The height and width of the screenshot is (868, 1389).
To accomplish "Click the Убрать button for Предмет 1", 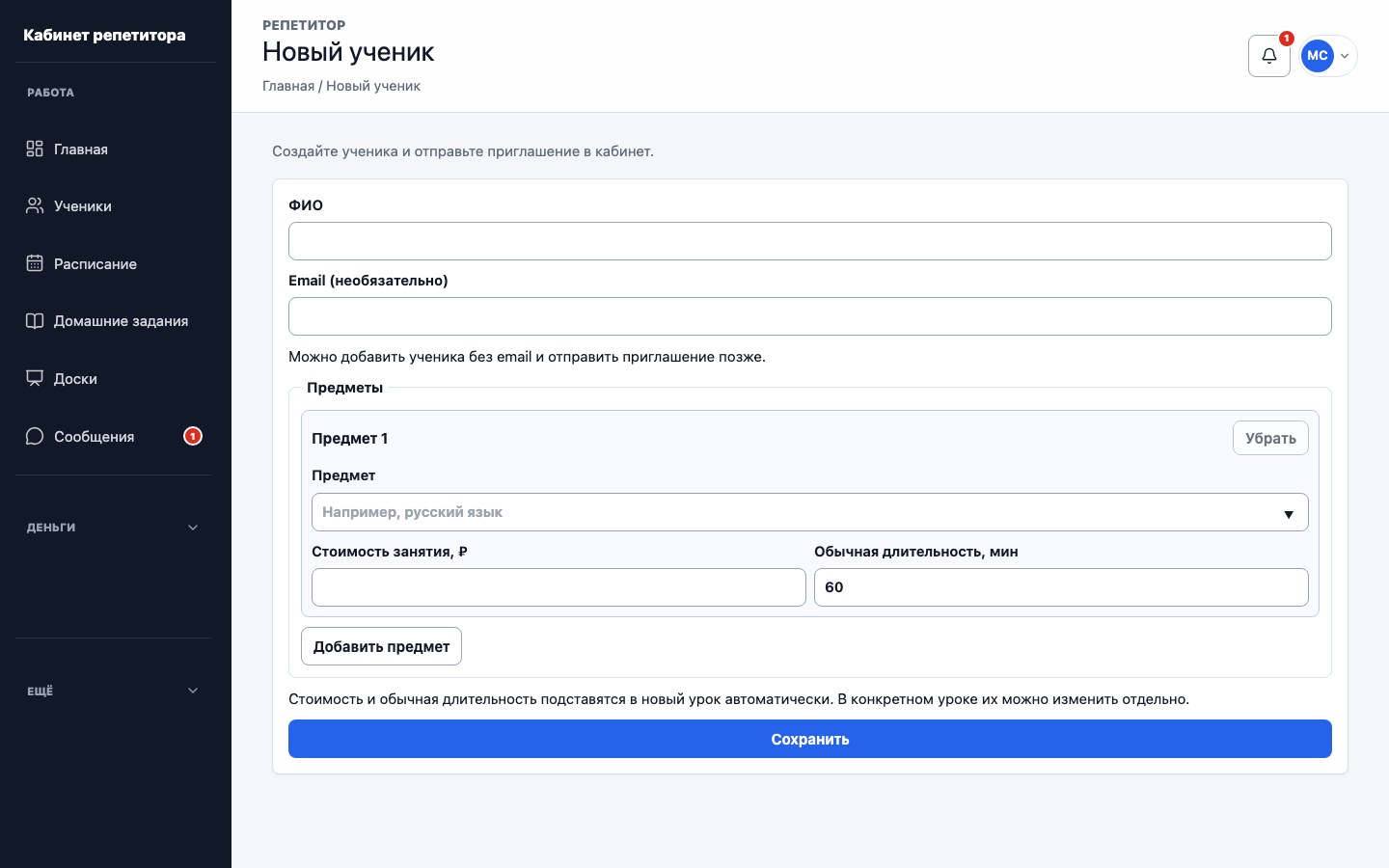I will point(1270,438).
